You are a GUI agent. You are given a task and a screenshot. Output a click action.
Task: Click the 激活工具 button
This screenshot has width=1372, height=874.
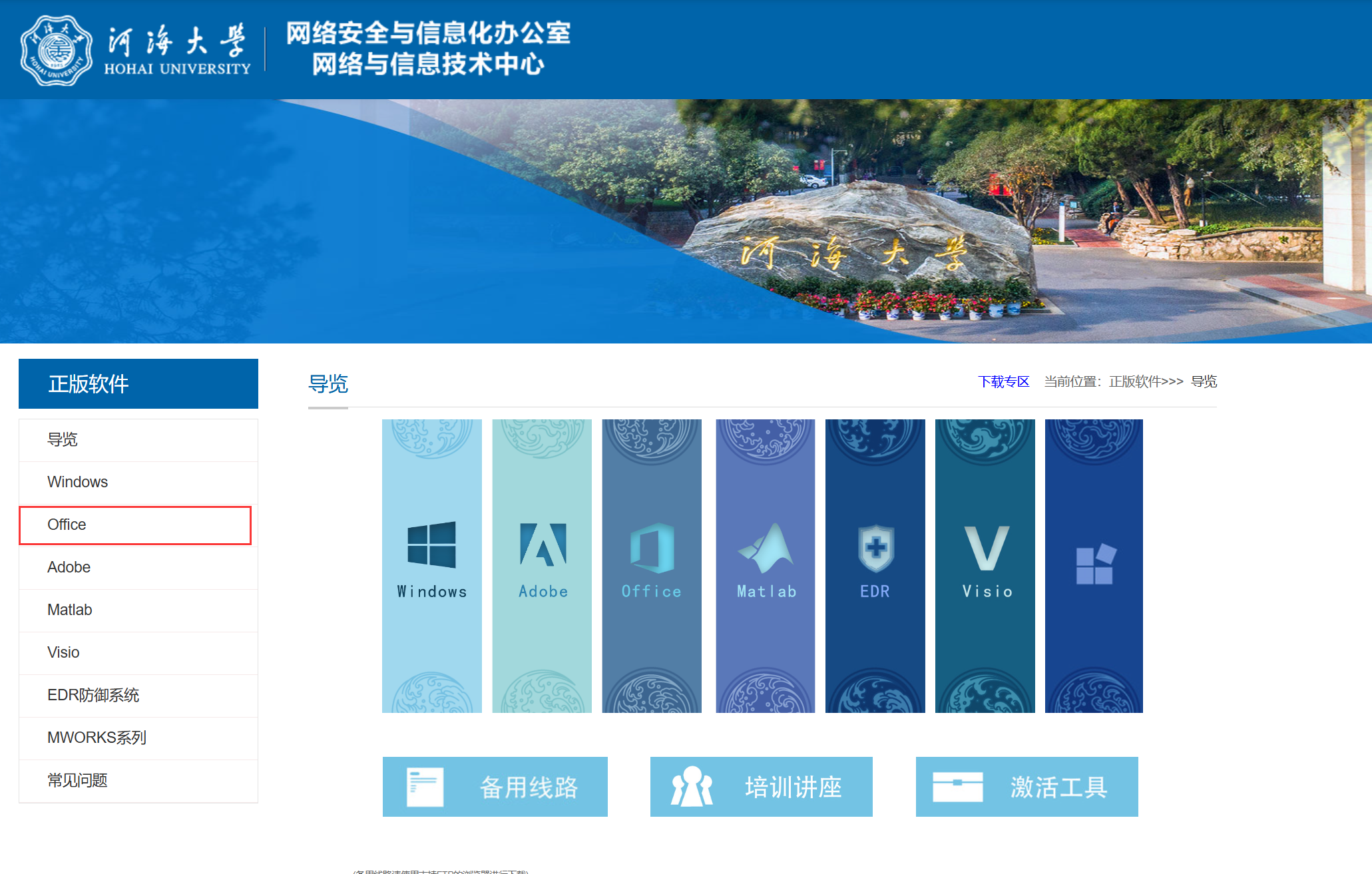point(1027,787)
